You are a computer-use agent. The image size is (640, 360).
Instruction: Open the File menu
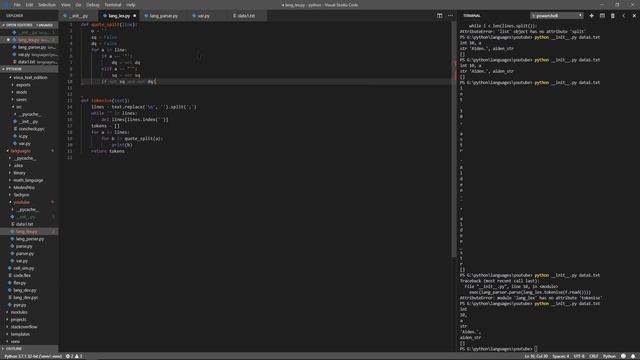tap(17, 5)
